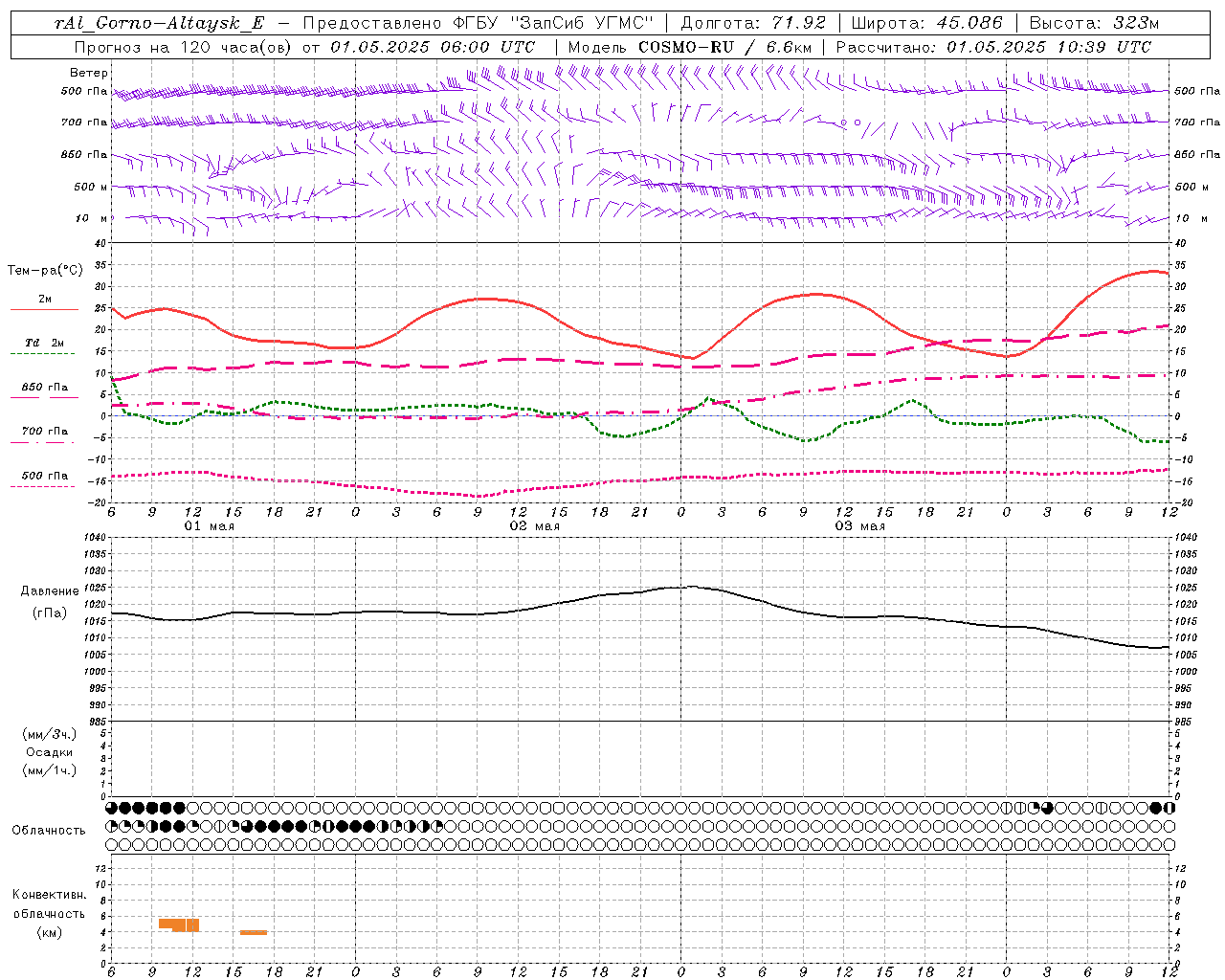
Task: Click the 03 мая date label
Action: (x=860, y=525)
